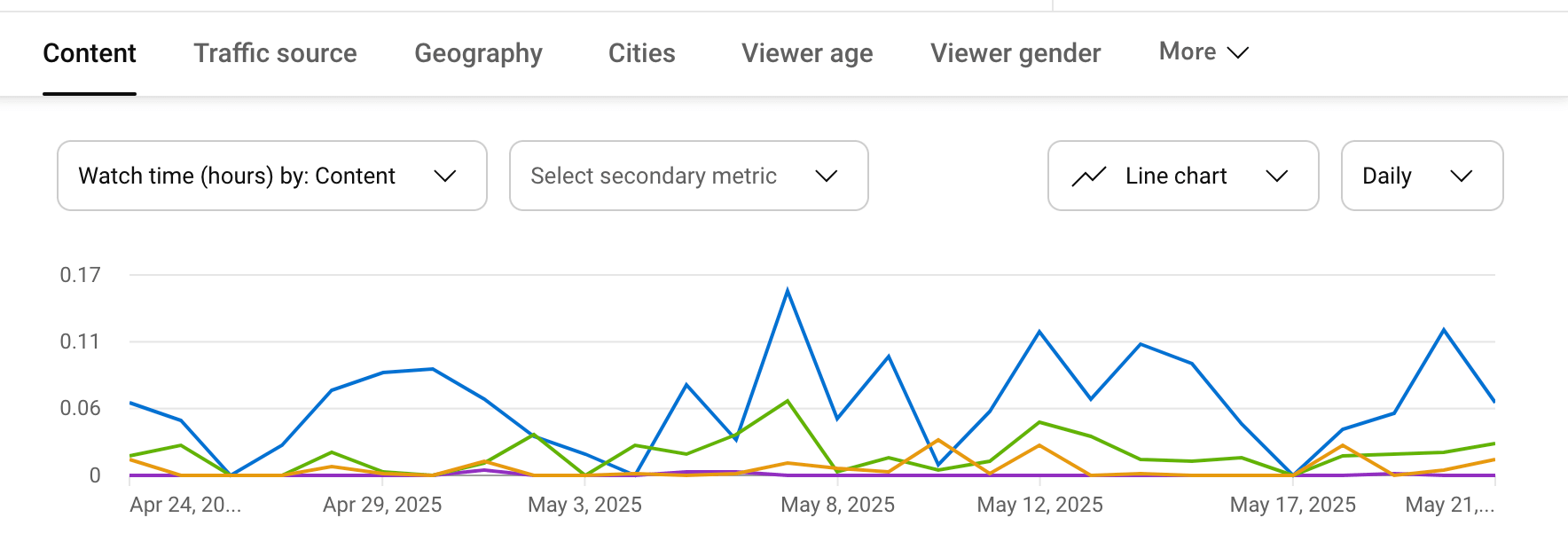This screenshot has width=1568, height=557.
Task: Open the Cities tab
Action: coord(642,53)
